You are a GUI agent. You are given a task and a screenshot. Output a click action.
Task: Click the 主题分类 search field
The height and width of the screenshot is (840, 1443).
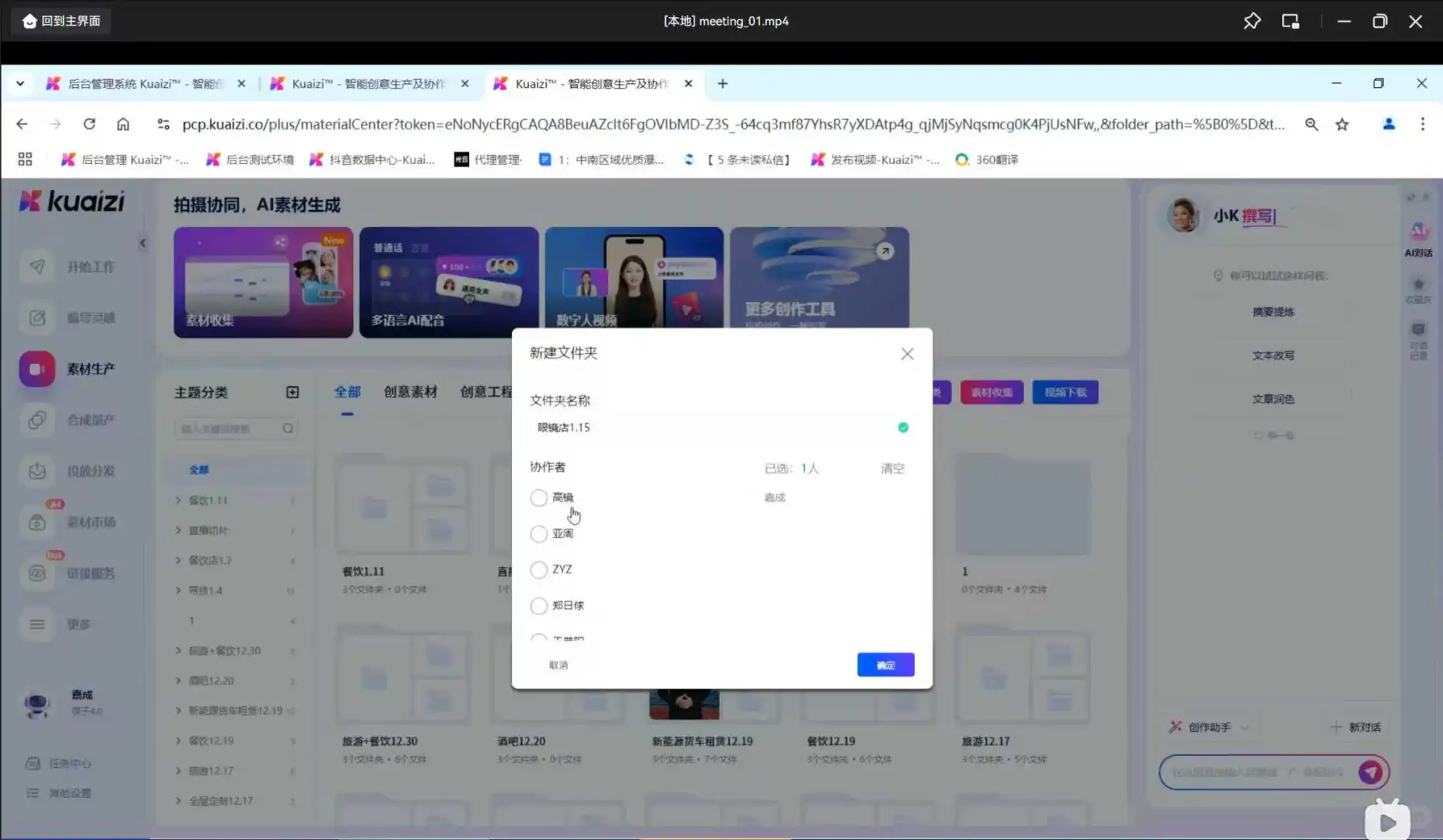[236, 429]
